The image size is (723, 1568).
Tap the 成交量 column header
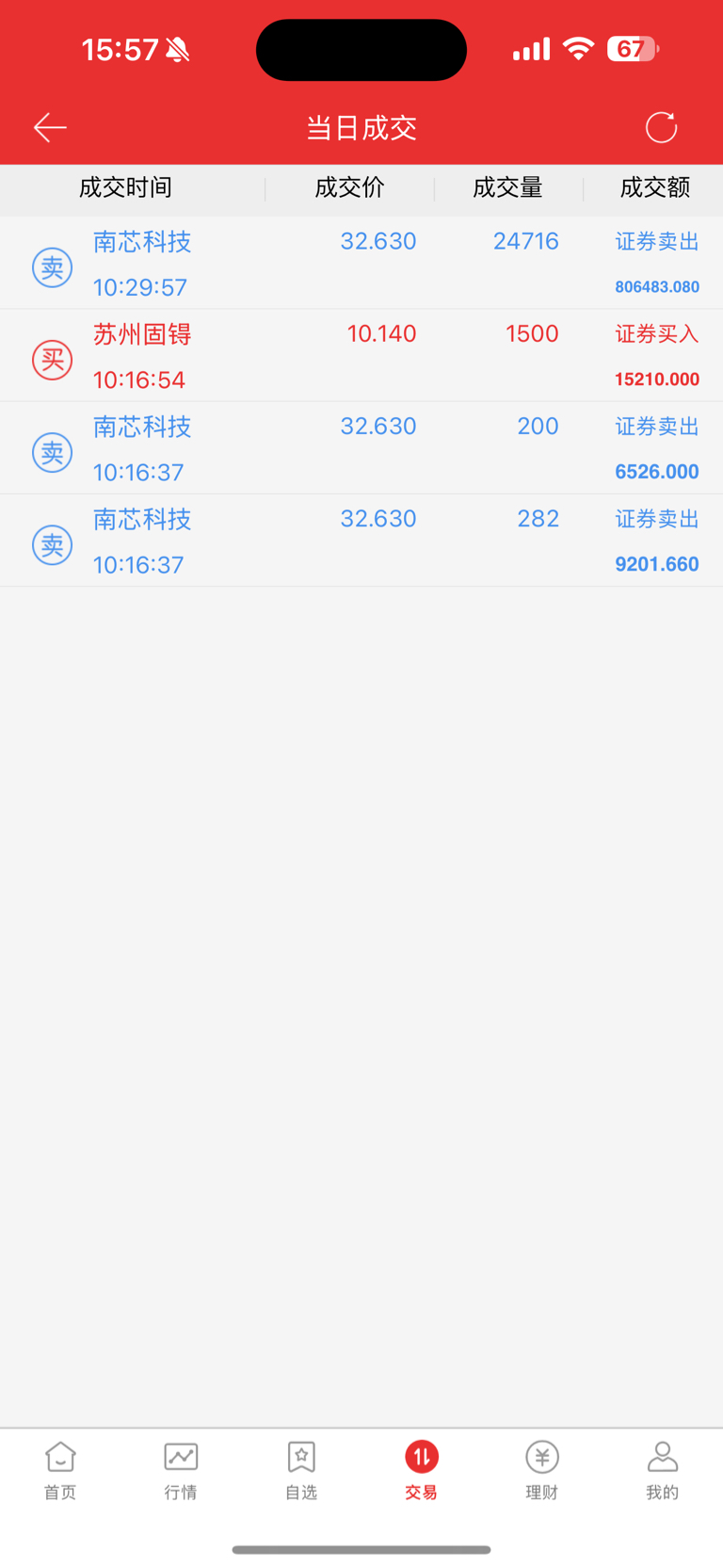pos(507,187)
